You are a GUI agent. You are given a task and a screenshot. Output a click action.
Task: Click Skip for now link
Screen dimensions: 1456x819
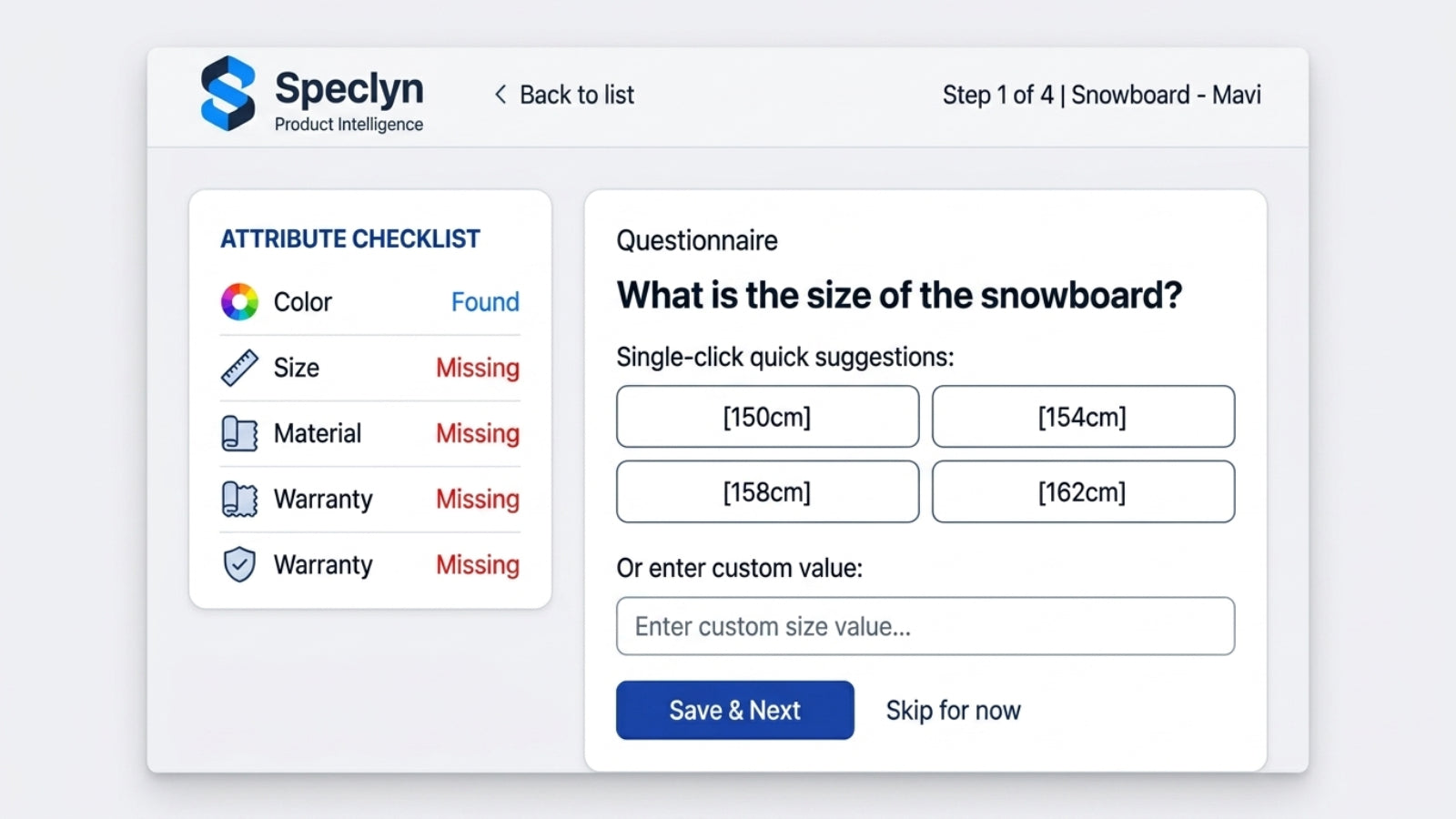click(954, 711)
